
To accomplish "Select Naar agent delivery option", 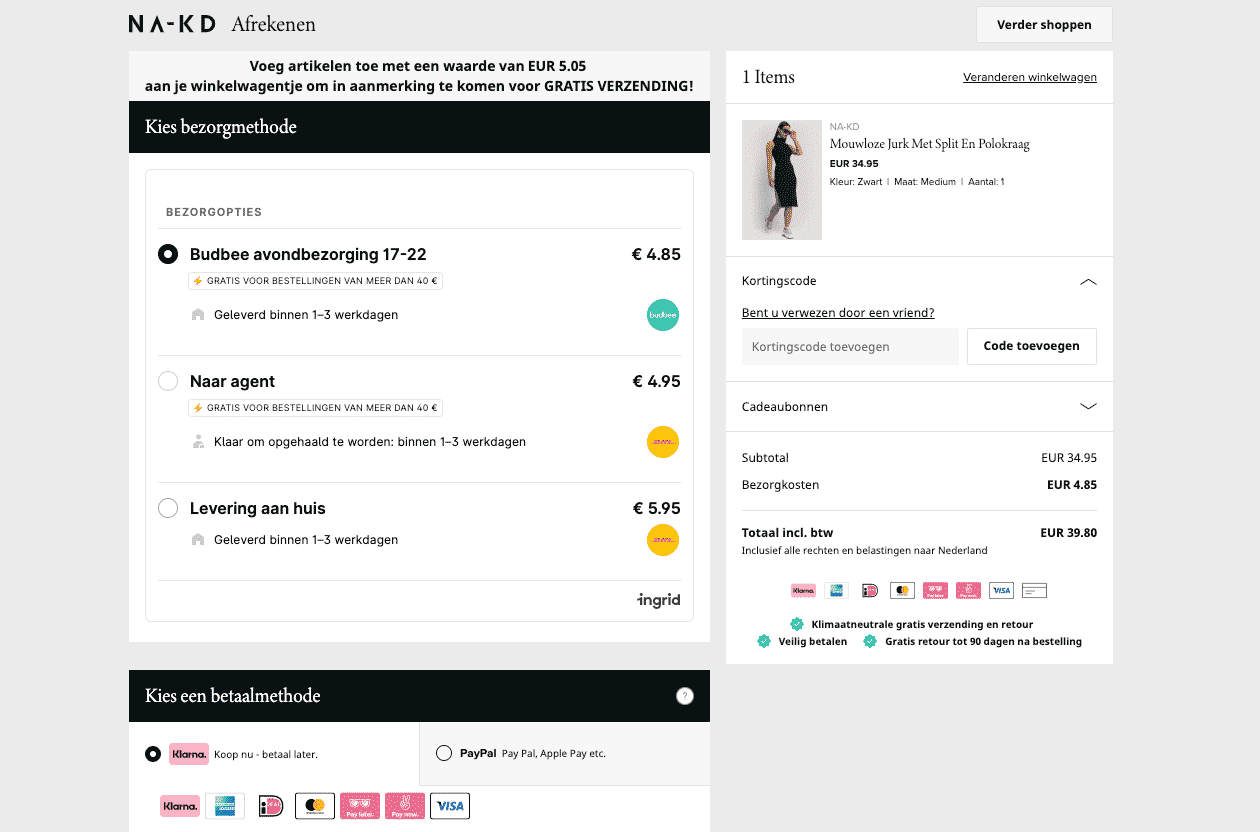I will (x=168, y=381).
